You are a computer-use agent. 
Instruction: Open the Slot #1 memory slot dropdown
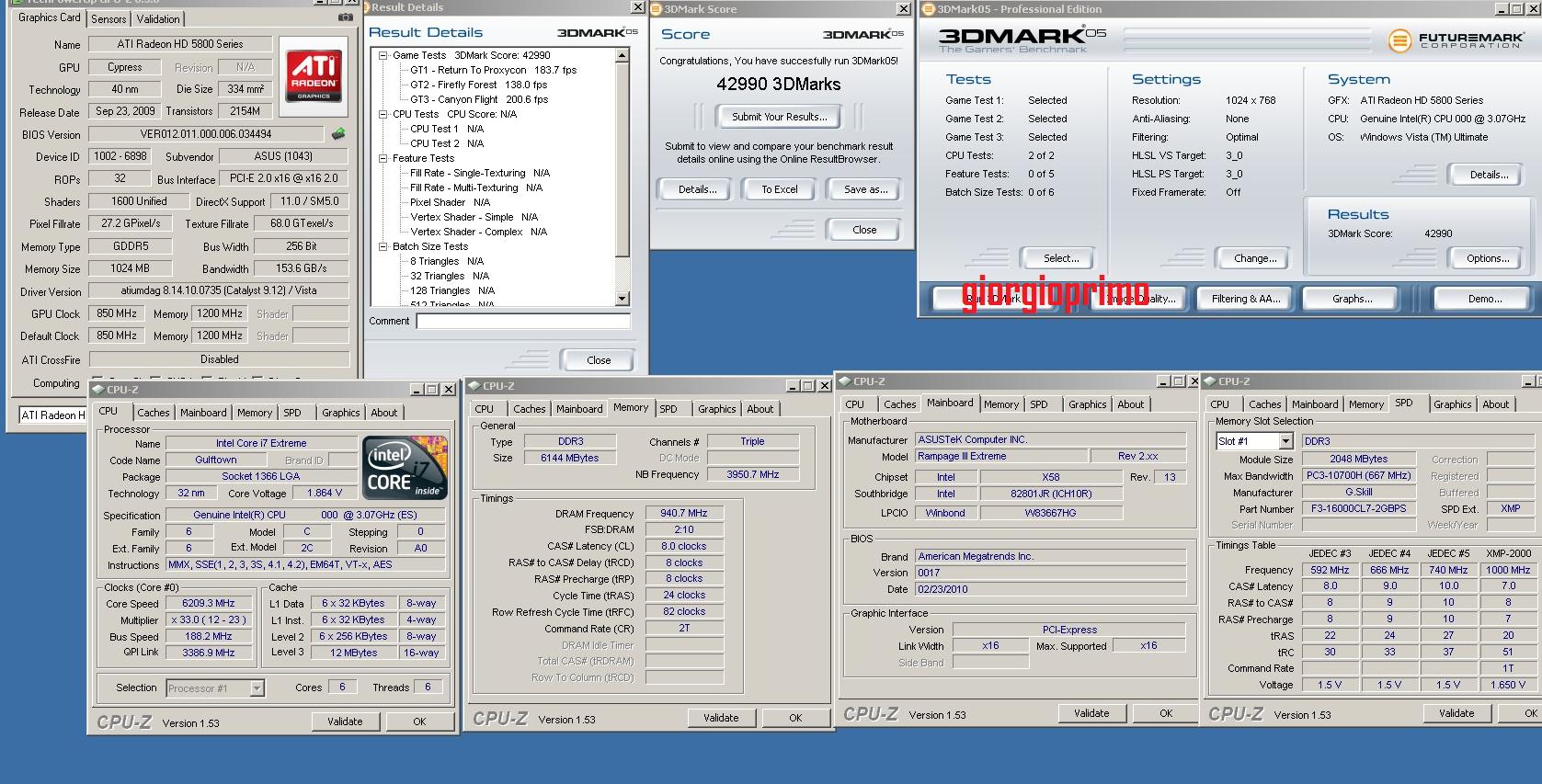tap(1285, 441)
